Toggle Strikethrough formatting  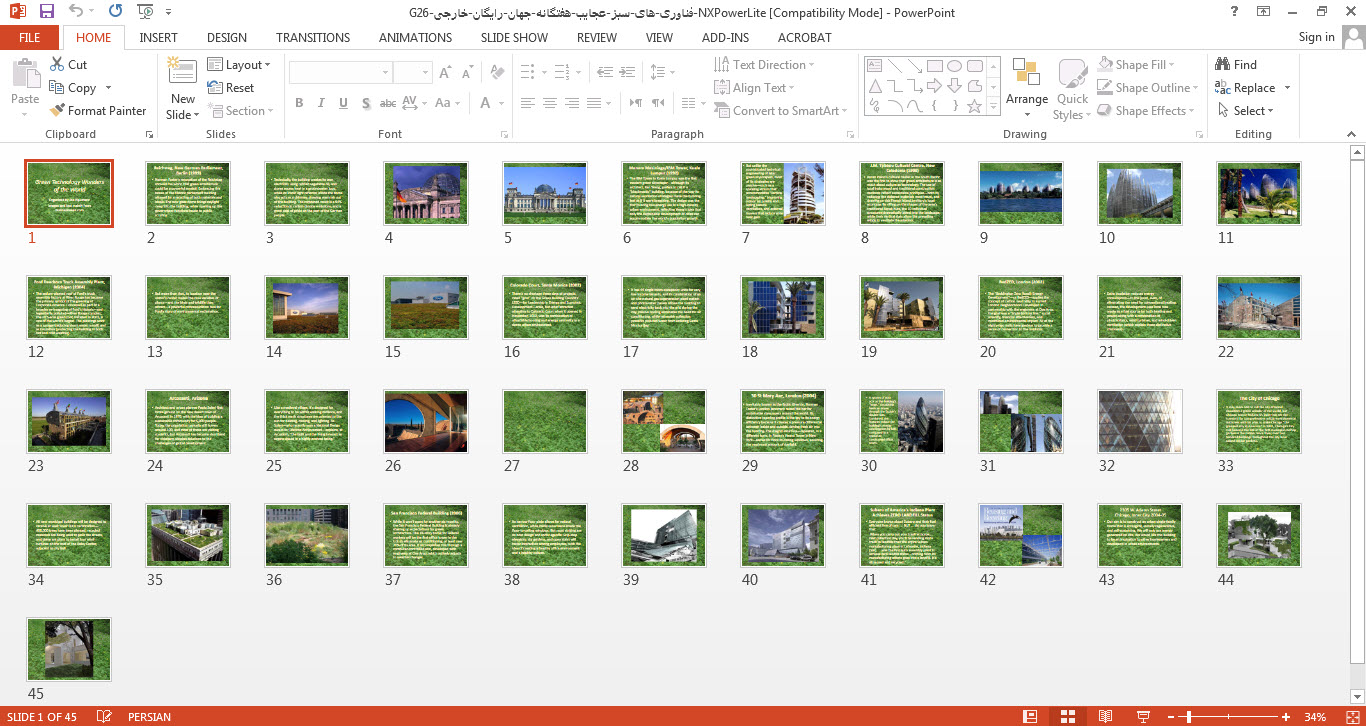tap(390, 103)
